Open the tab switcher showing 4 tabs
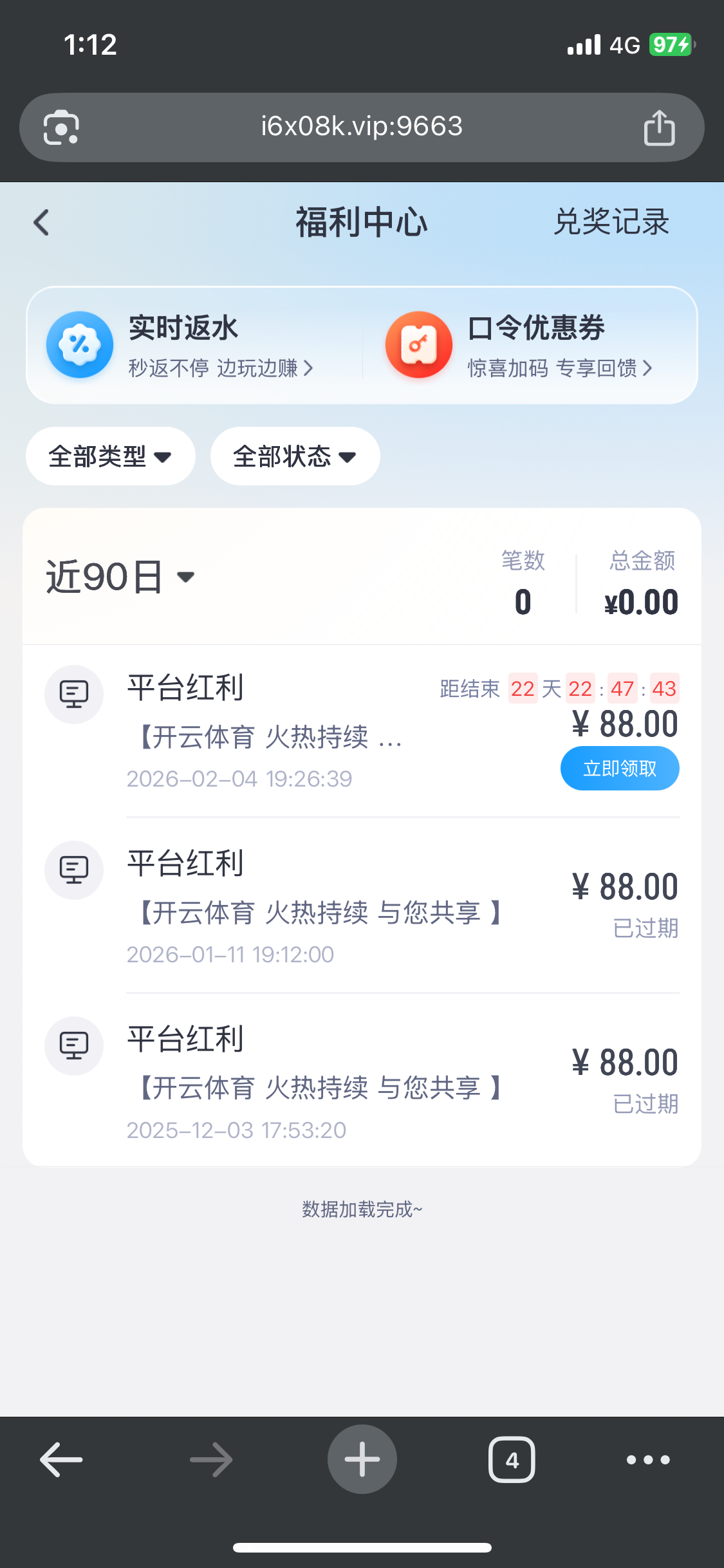 click(512, 1459)
